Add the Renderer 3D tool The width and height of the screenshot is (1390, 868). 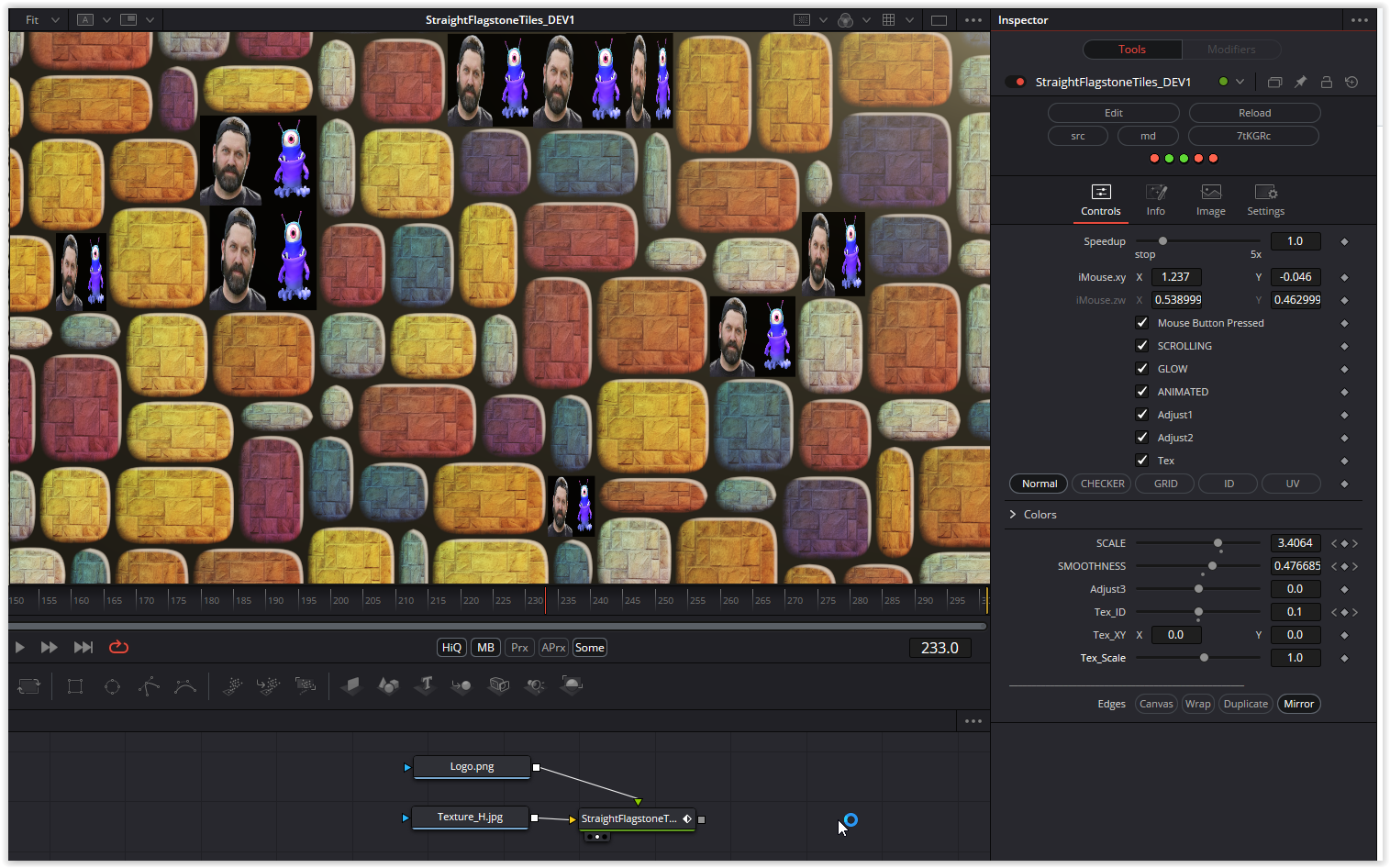tap(572, 685)
